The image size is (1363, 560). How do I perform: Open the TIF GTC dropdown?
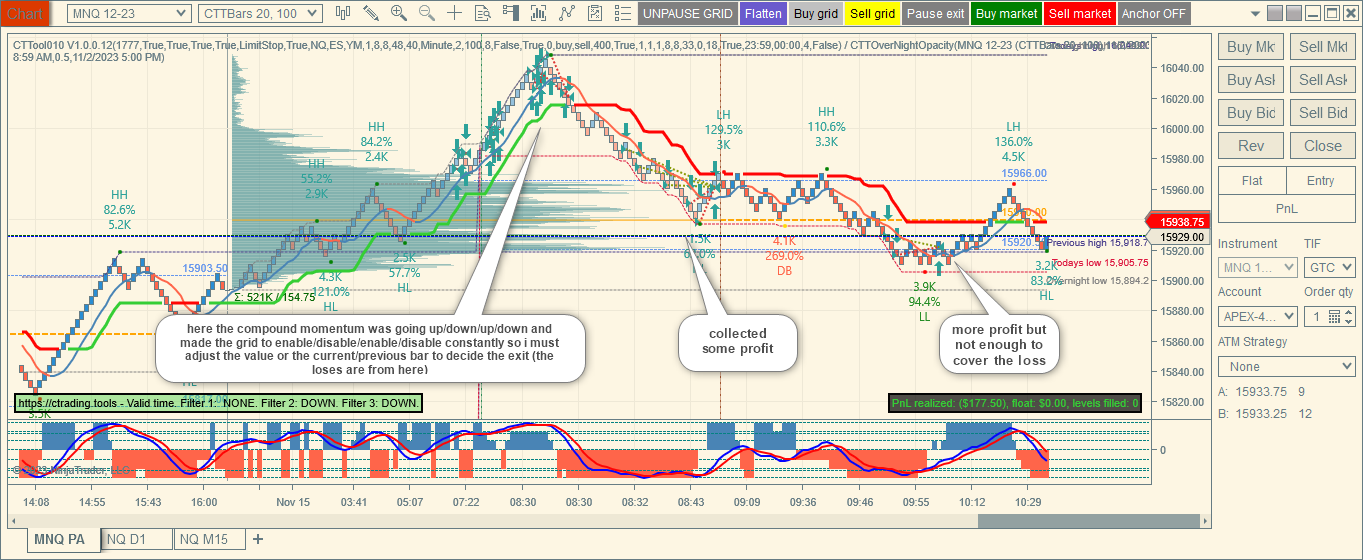click(x=1330, y=267)
